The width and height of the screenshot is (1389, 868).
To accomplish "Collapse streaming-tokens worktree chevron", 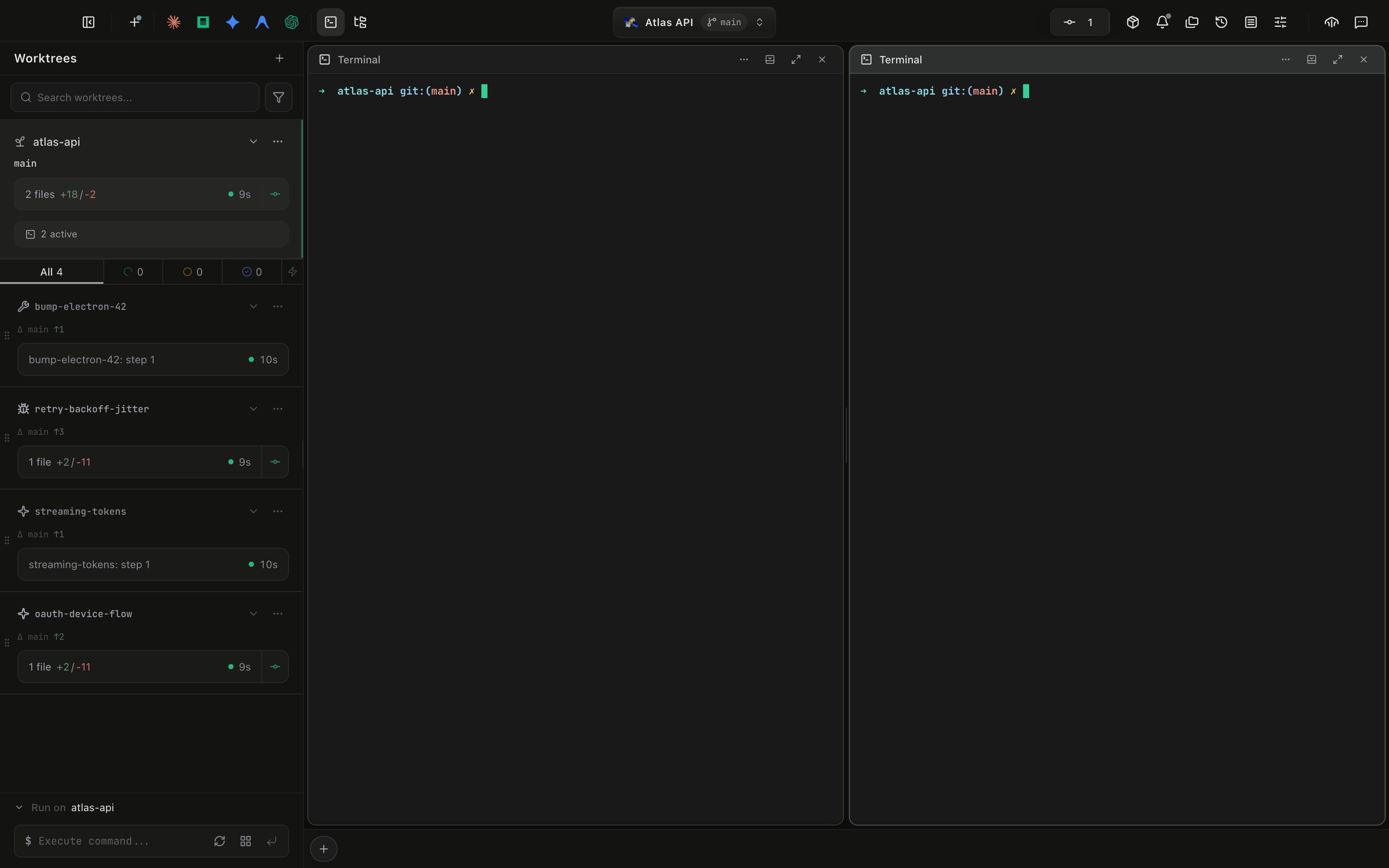I will (x=253, y=511).
